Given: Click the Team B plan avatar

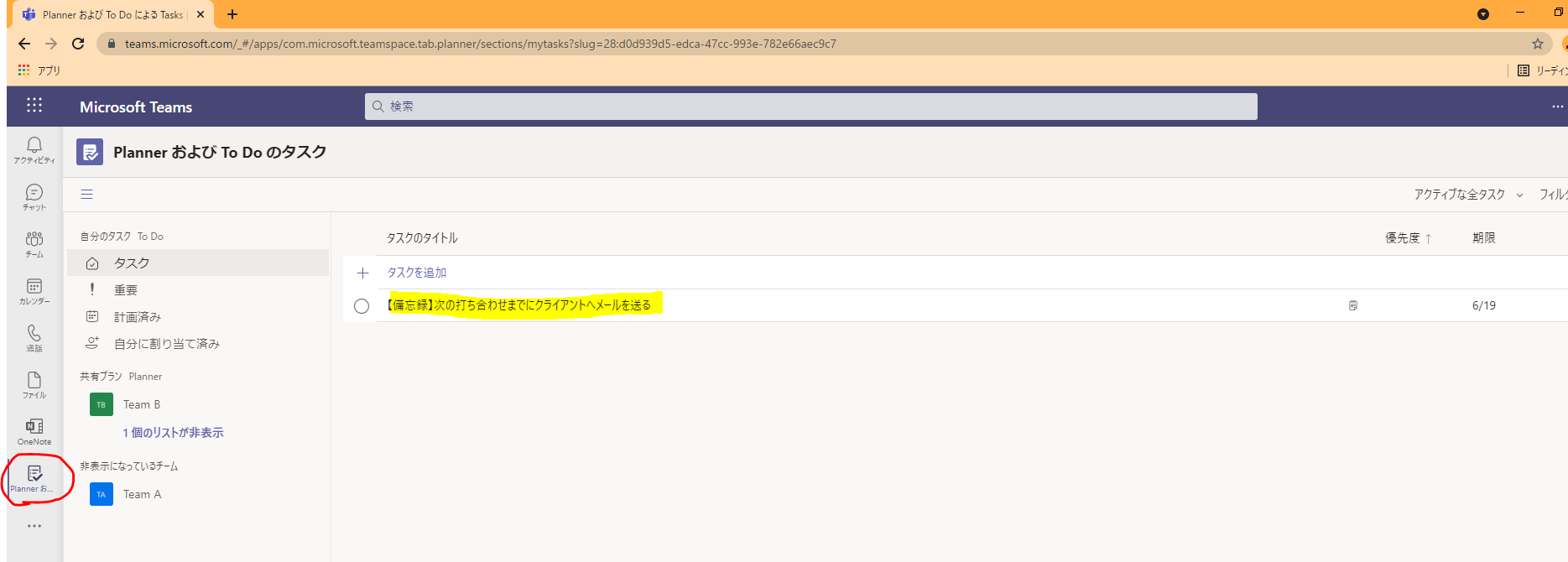Looking at the screenshot, I should 102,404.
